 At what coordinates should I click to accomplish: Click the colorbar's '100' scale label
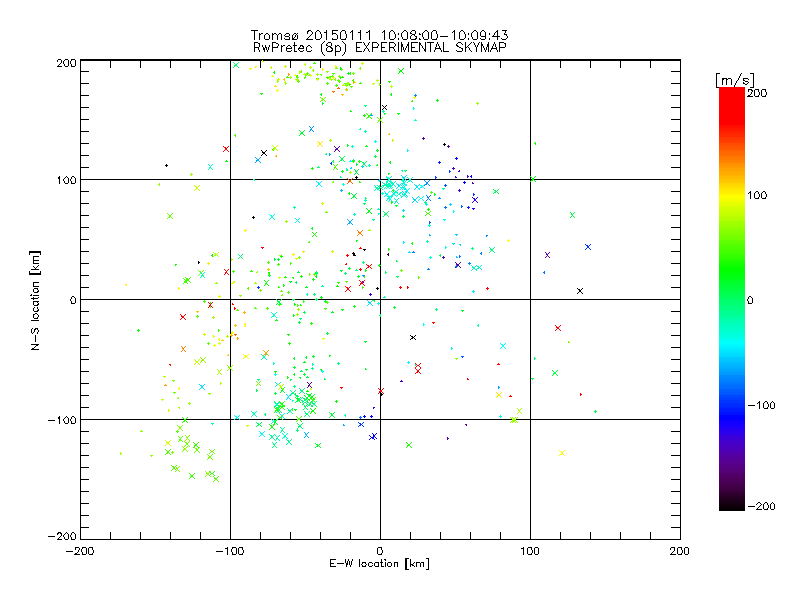click(x=757, y=195)
